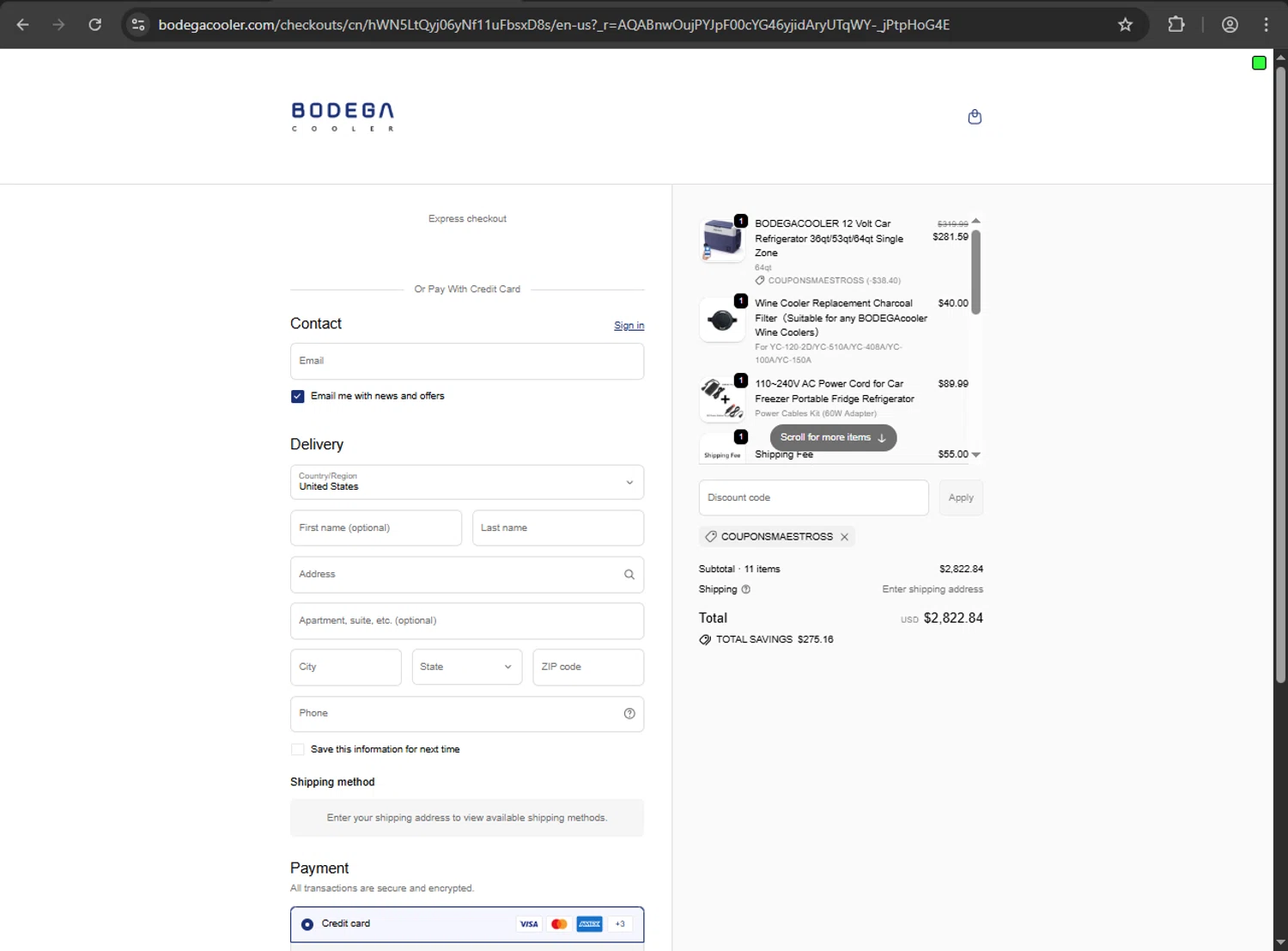Click the page vertical scrollbar

point(1280,374)
